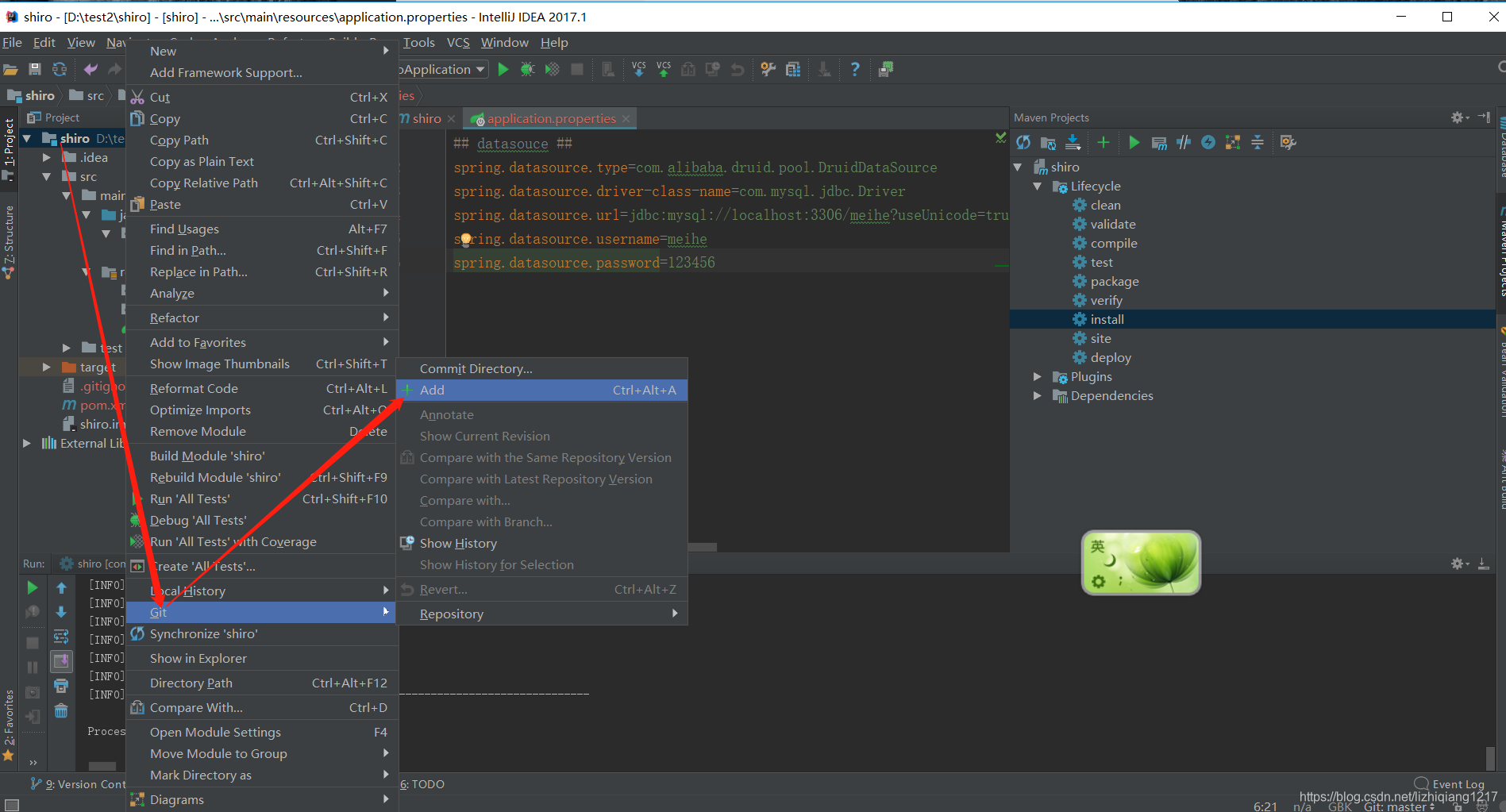The image size is (1506, 812).
Task: Execute Maven goal icon
Action: click(x=1159, y=142)
